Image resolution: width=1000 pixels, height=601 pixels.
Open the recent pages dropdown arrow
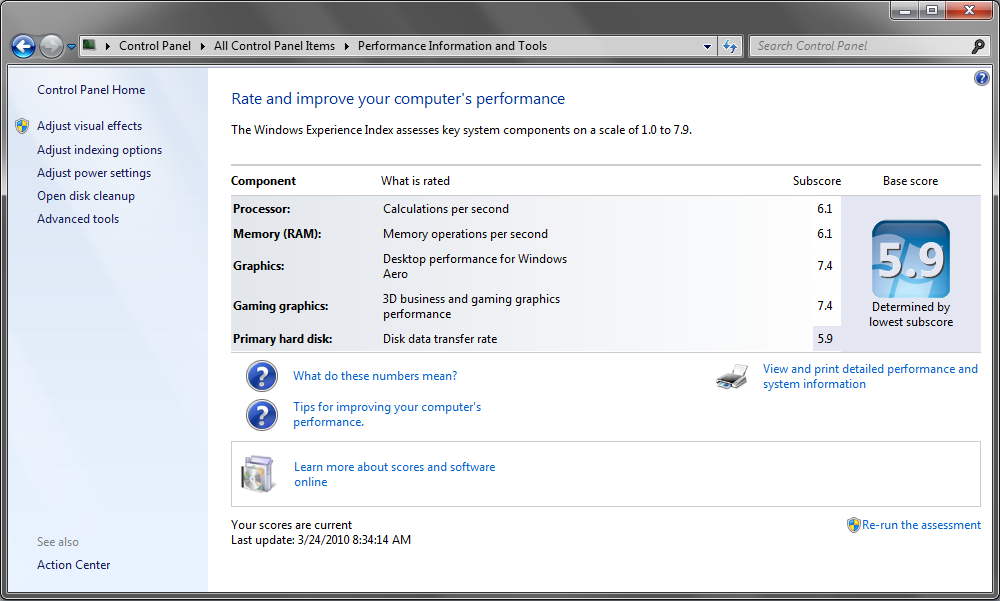pos(72,47)
